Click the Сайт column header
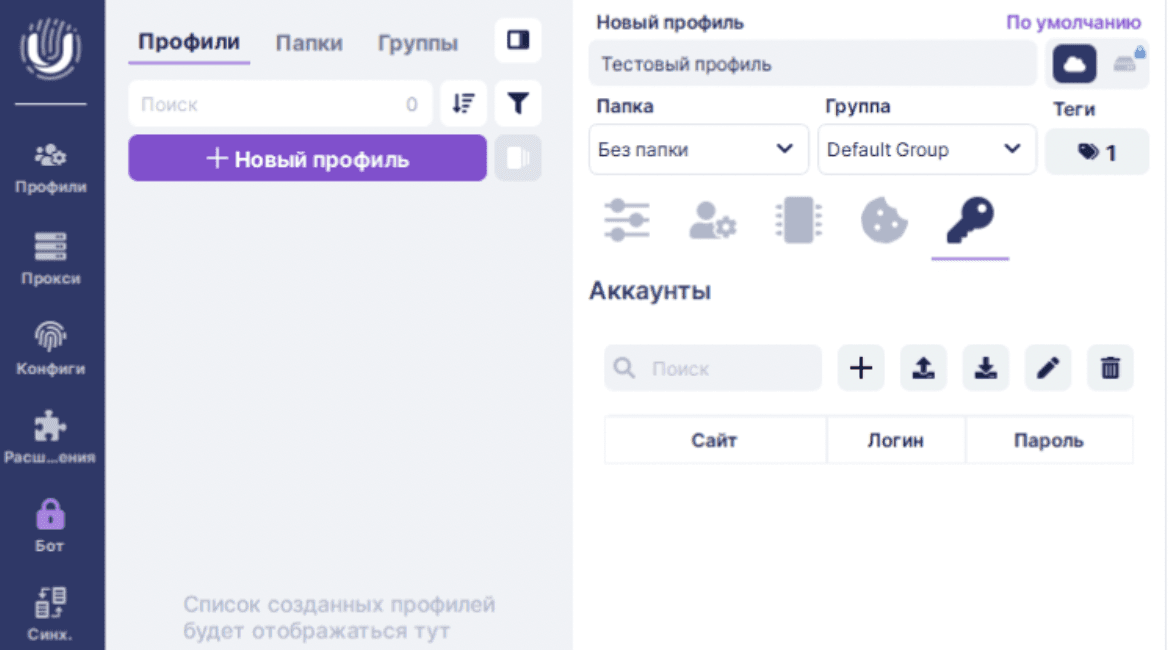Viewport: 1170px width, 651px height. 715,440
